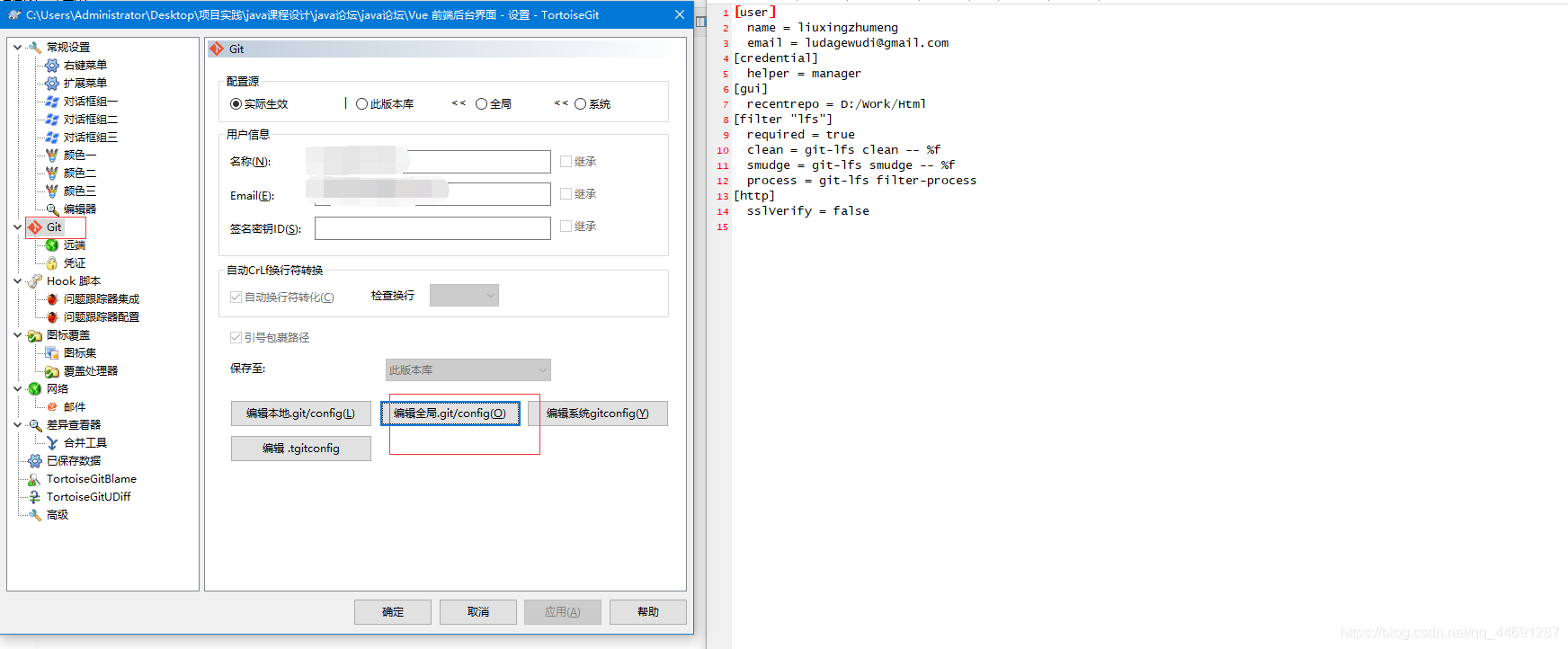Click the 差异查看器 magnifier icon
Viewport: 1568px width, 649px height.
click(x=35, y=425)
